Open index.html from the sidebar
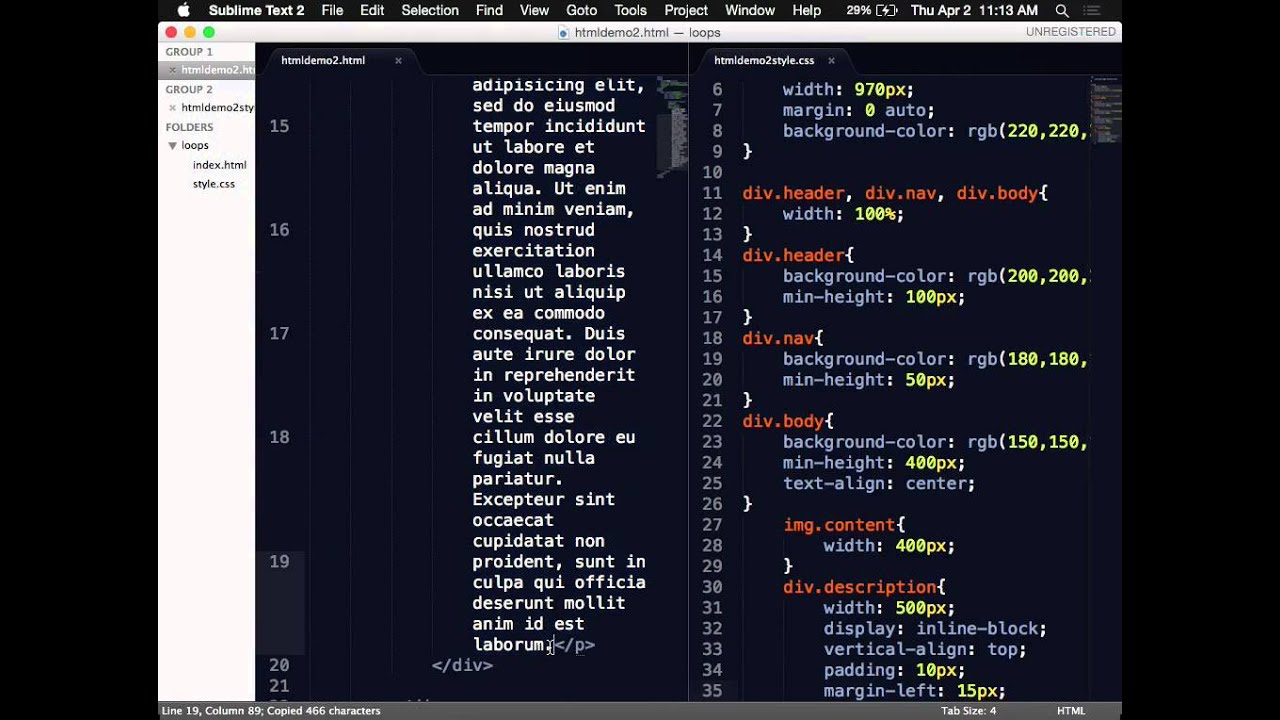 (219, 165)
